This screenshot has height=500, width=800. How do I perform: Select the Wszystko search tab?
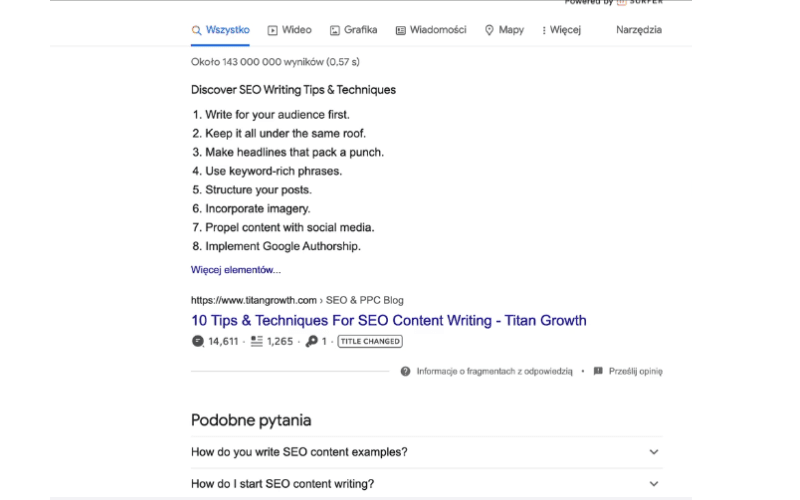(x=220, y=30)
